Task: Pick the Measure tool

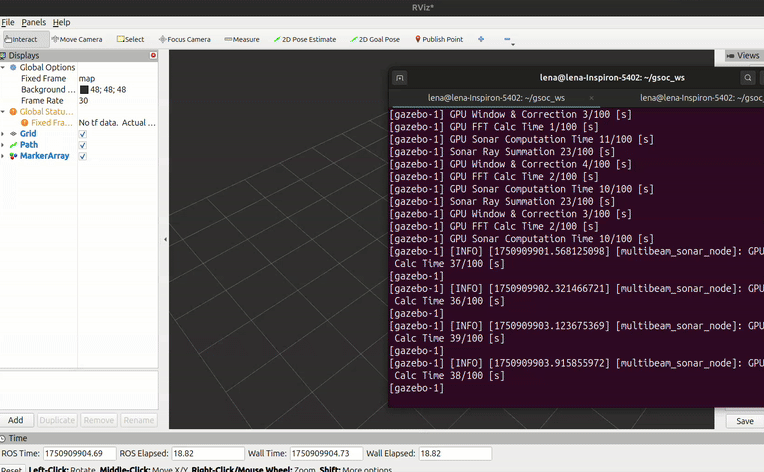Action: pos(242,39)
